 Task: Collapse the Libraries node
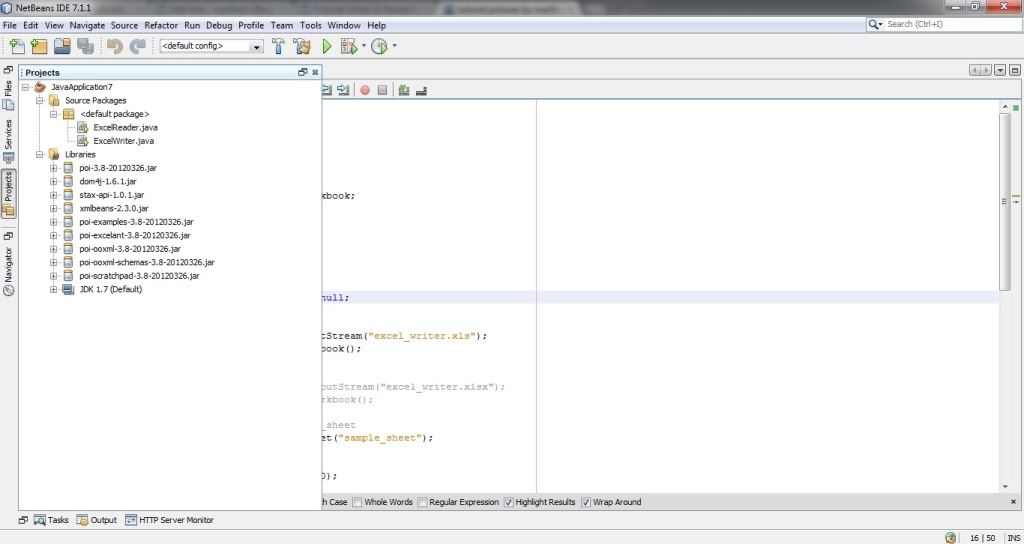[x=40, y=155]
